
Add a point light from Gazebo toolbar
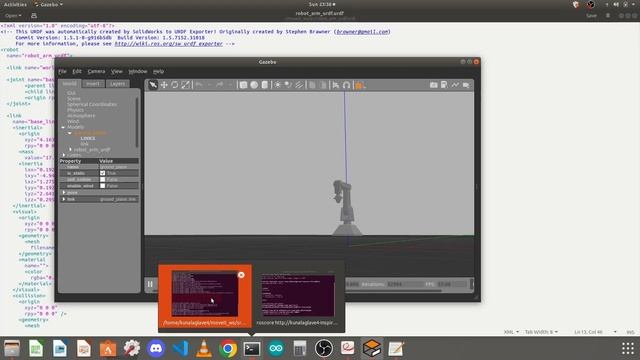click(x=278, y=85)
